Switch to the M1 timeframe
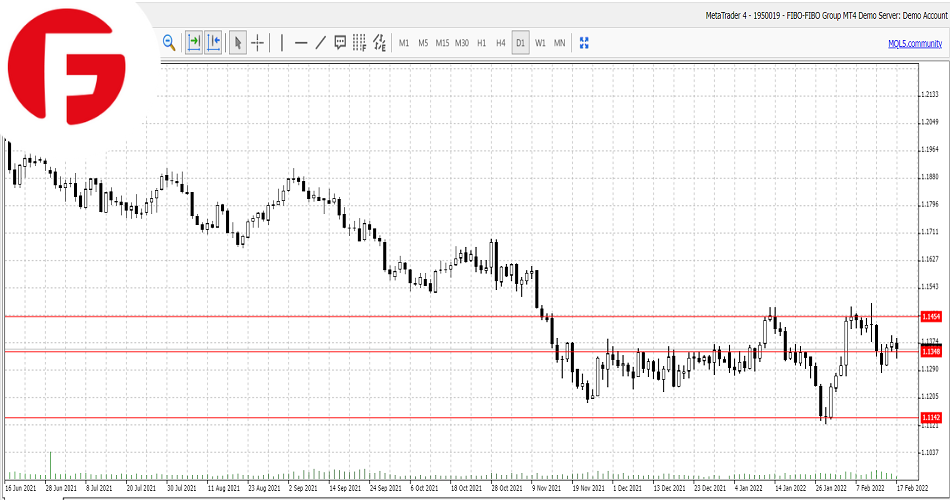 [404, 43]
